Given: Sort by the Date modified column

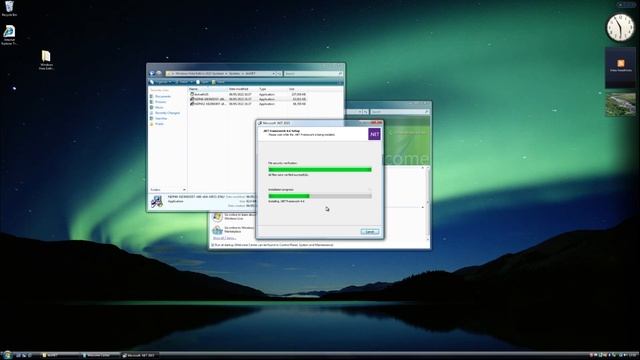Looking at the screenshot, I should 243,89.
